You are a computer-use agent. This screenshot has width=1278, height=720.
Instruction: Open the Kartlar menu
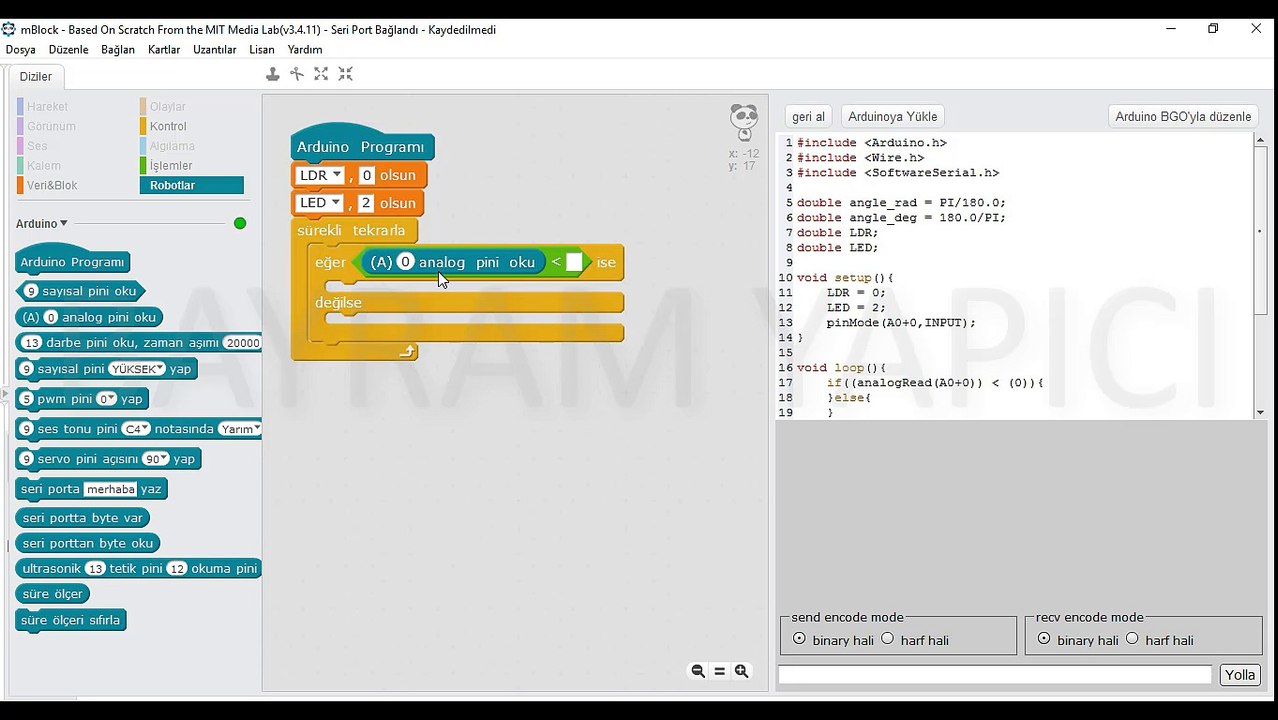pyautogui.click(x=164, y=49)
